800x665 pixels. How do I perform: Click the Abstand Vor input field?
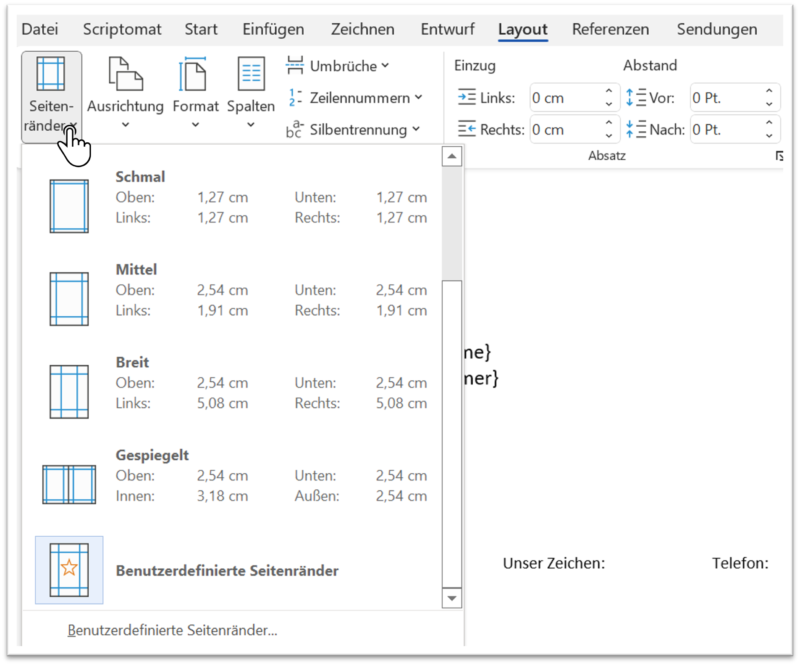(726, 97)
